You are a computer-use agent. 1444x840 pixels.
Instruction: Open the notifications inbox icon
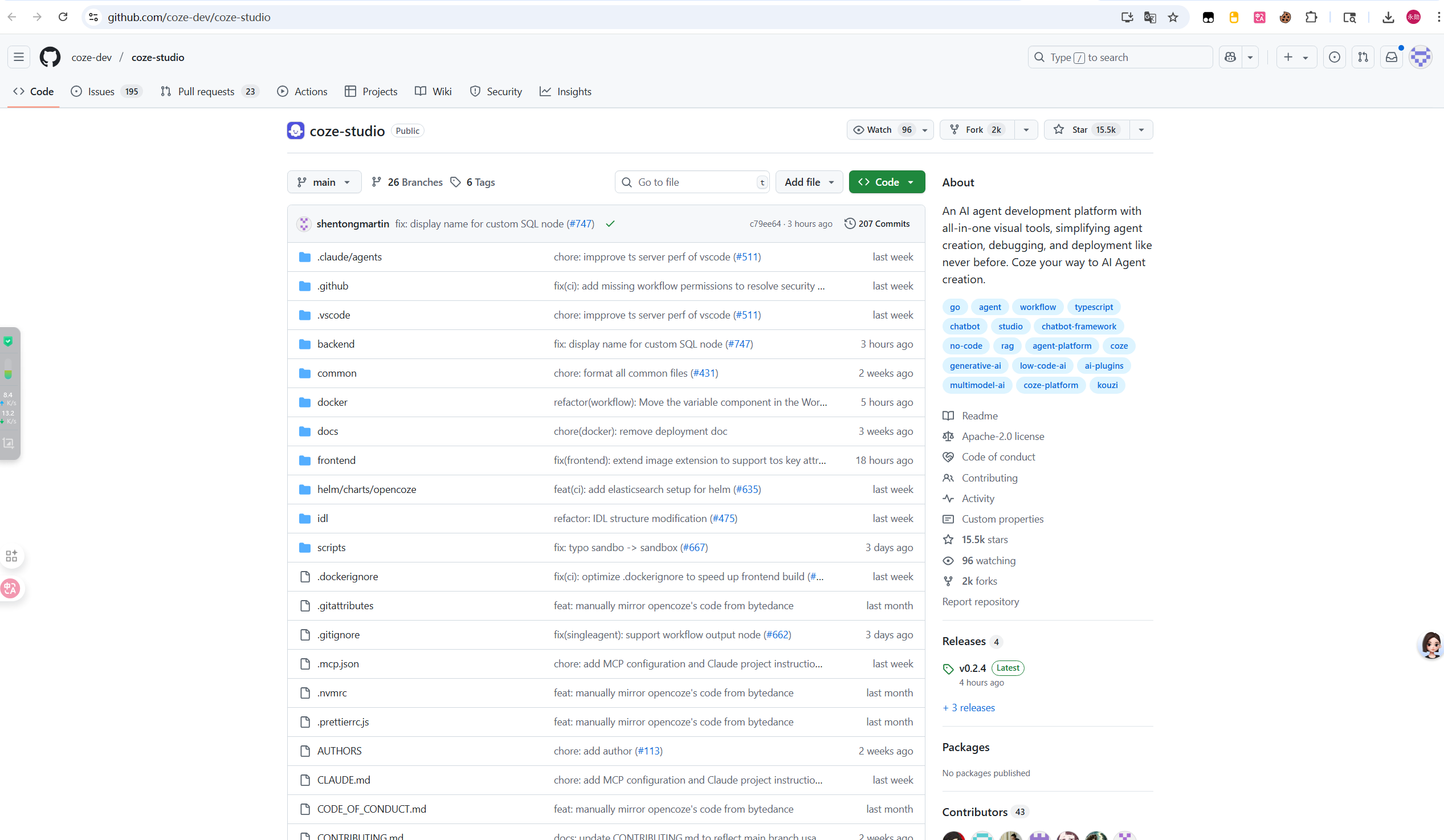coord(1391,58)
